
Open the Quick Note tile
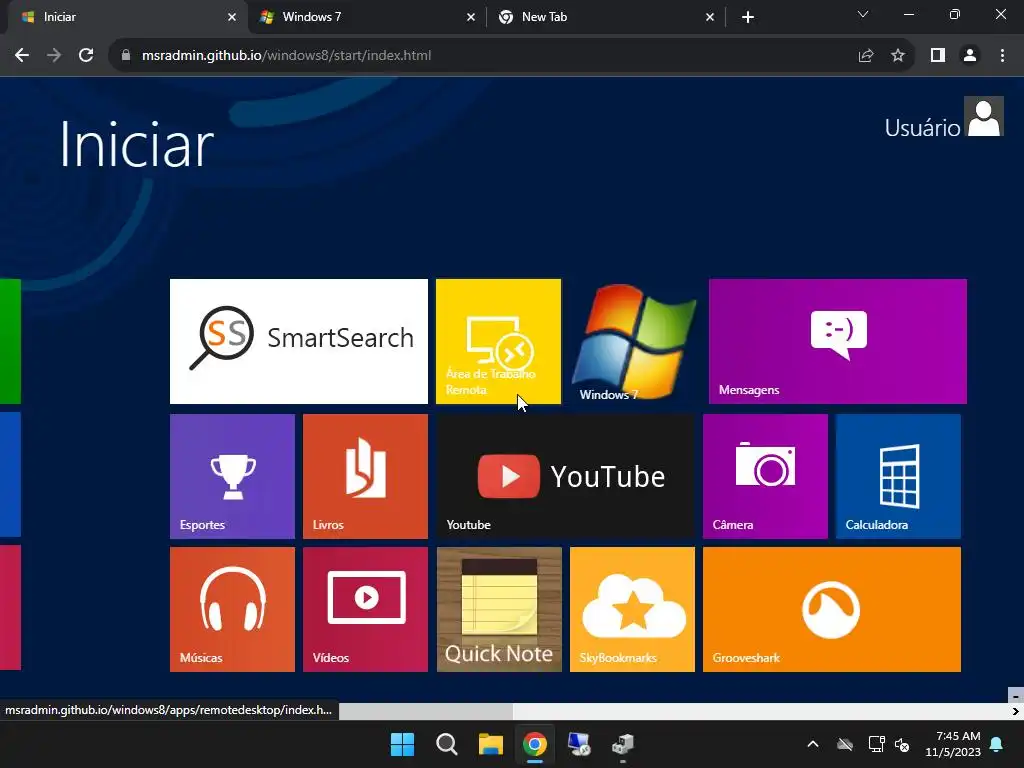tap(499, 609)
